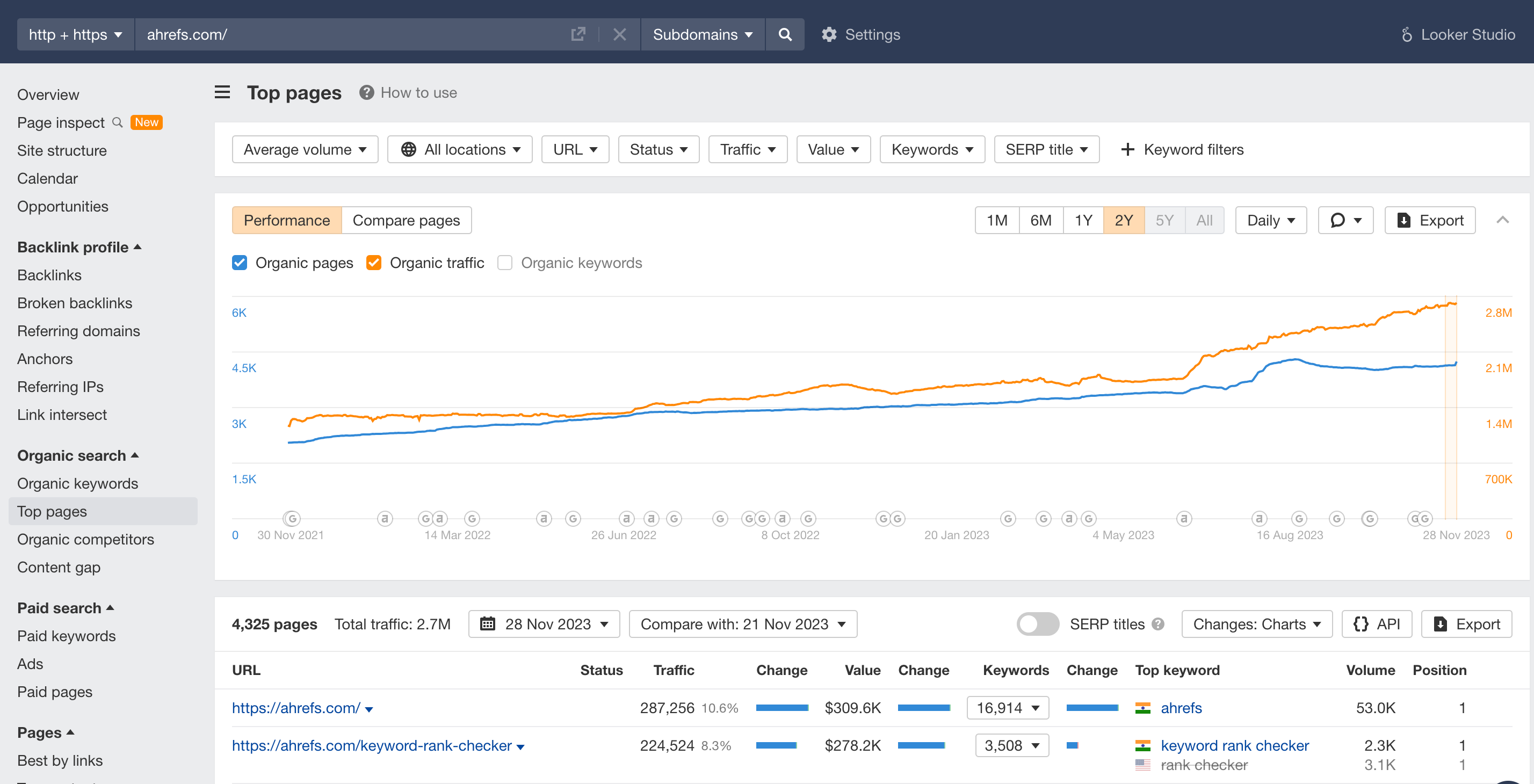This screenshot has width=1534, height=784.
Task: Click value change bar for keyword-rank-checker row
Action: [x=921, y=745]
